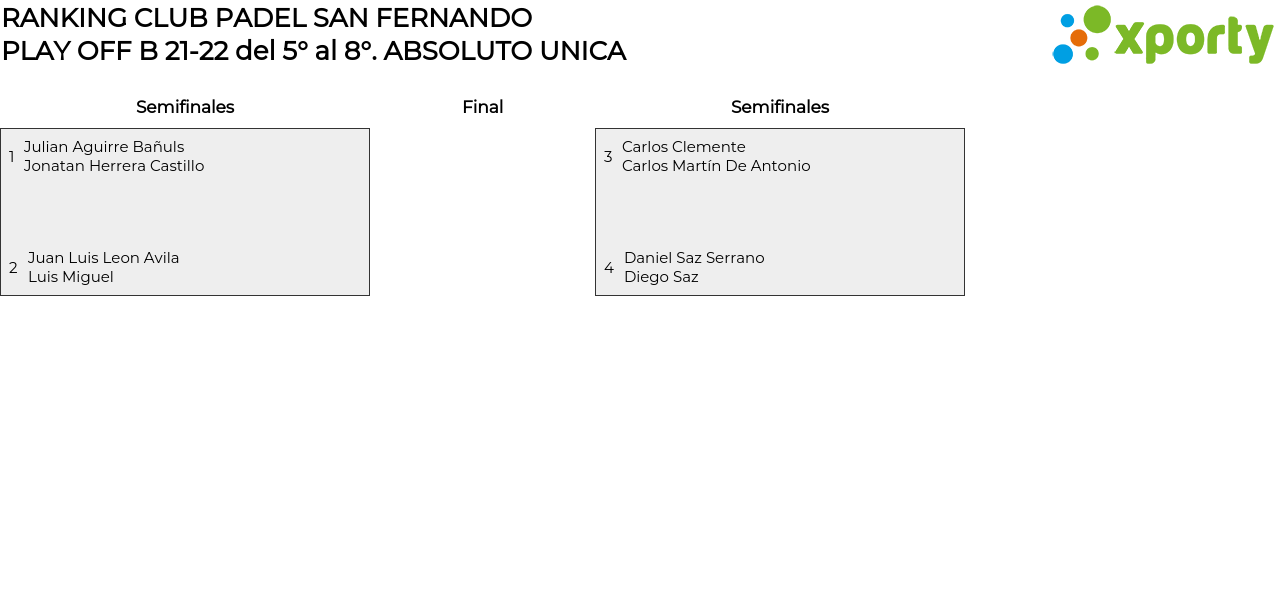Screen dimensions: 1280x613
Task: Select the right Semifinales heading
Action: [x=780, y=107]
